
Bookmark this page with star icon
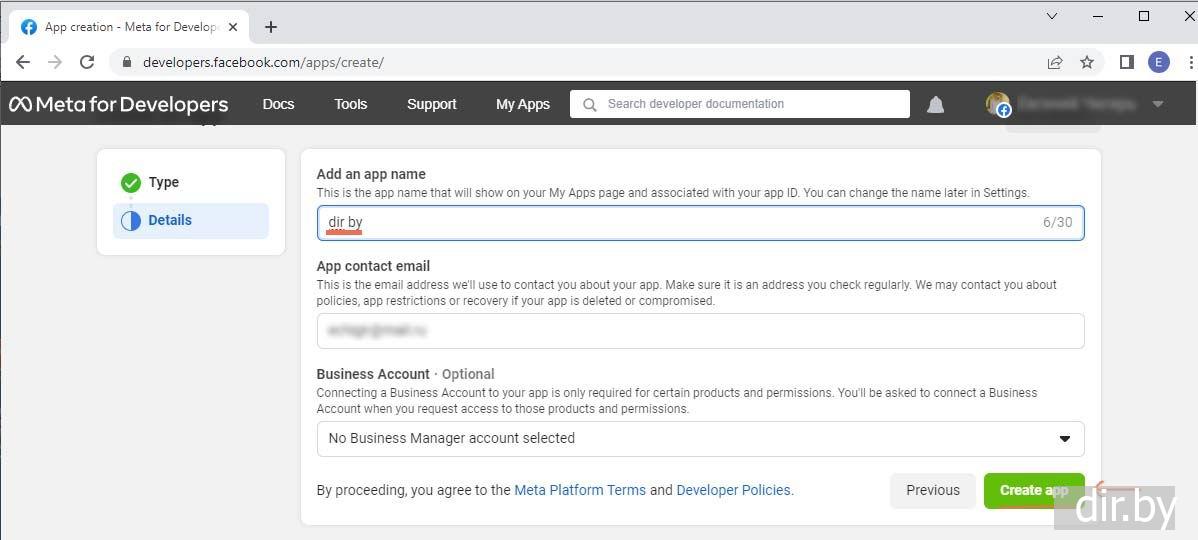1087,62
